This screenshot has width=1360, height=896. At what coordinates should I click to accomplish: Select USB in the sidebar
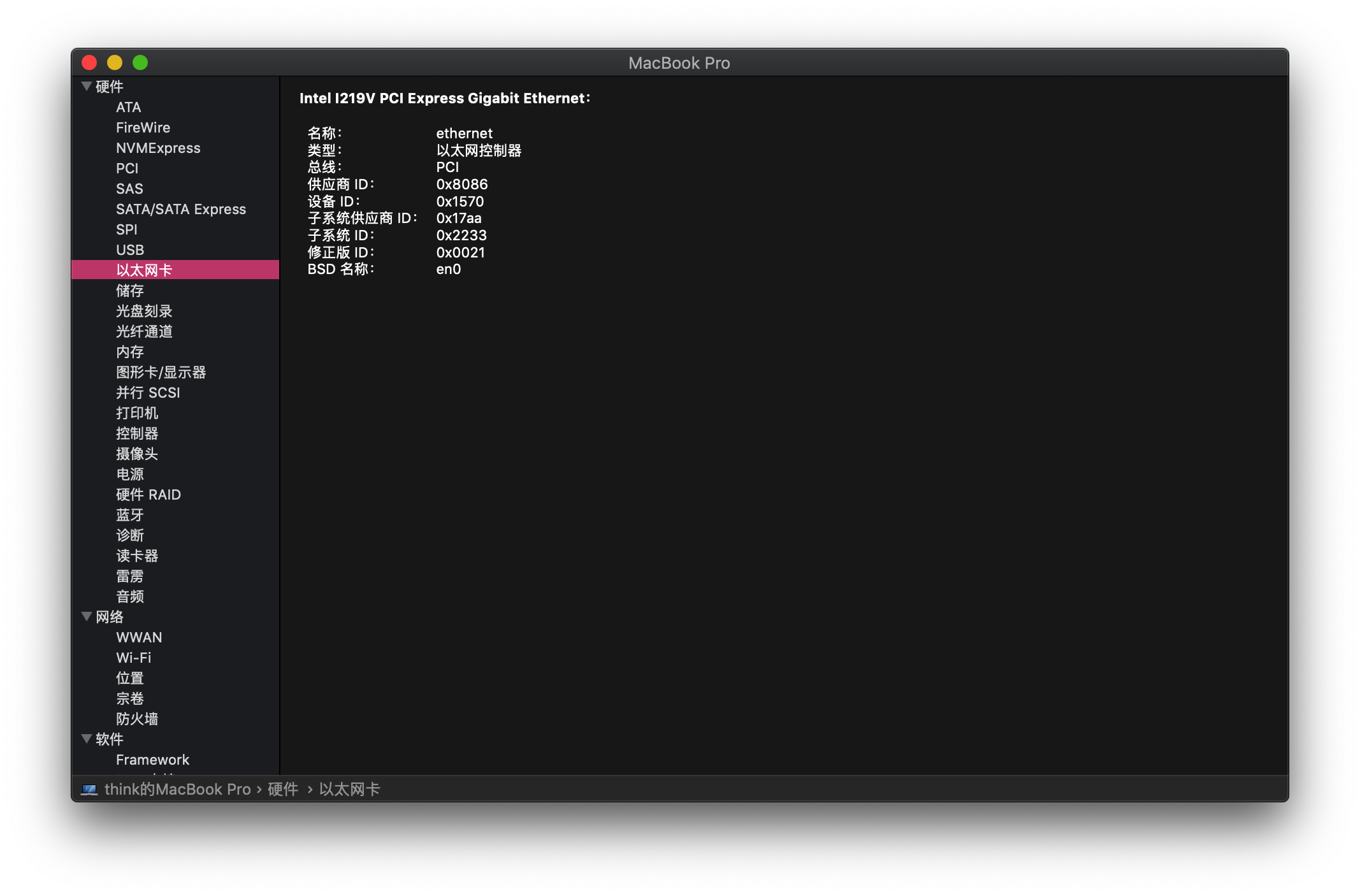[130, 250]
